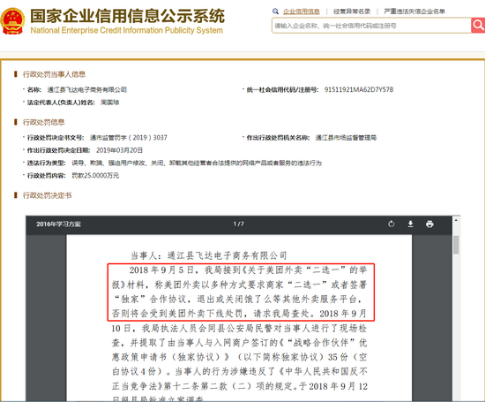Download the PDF decision document

(x=411, y=224)
